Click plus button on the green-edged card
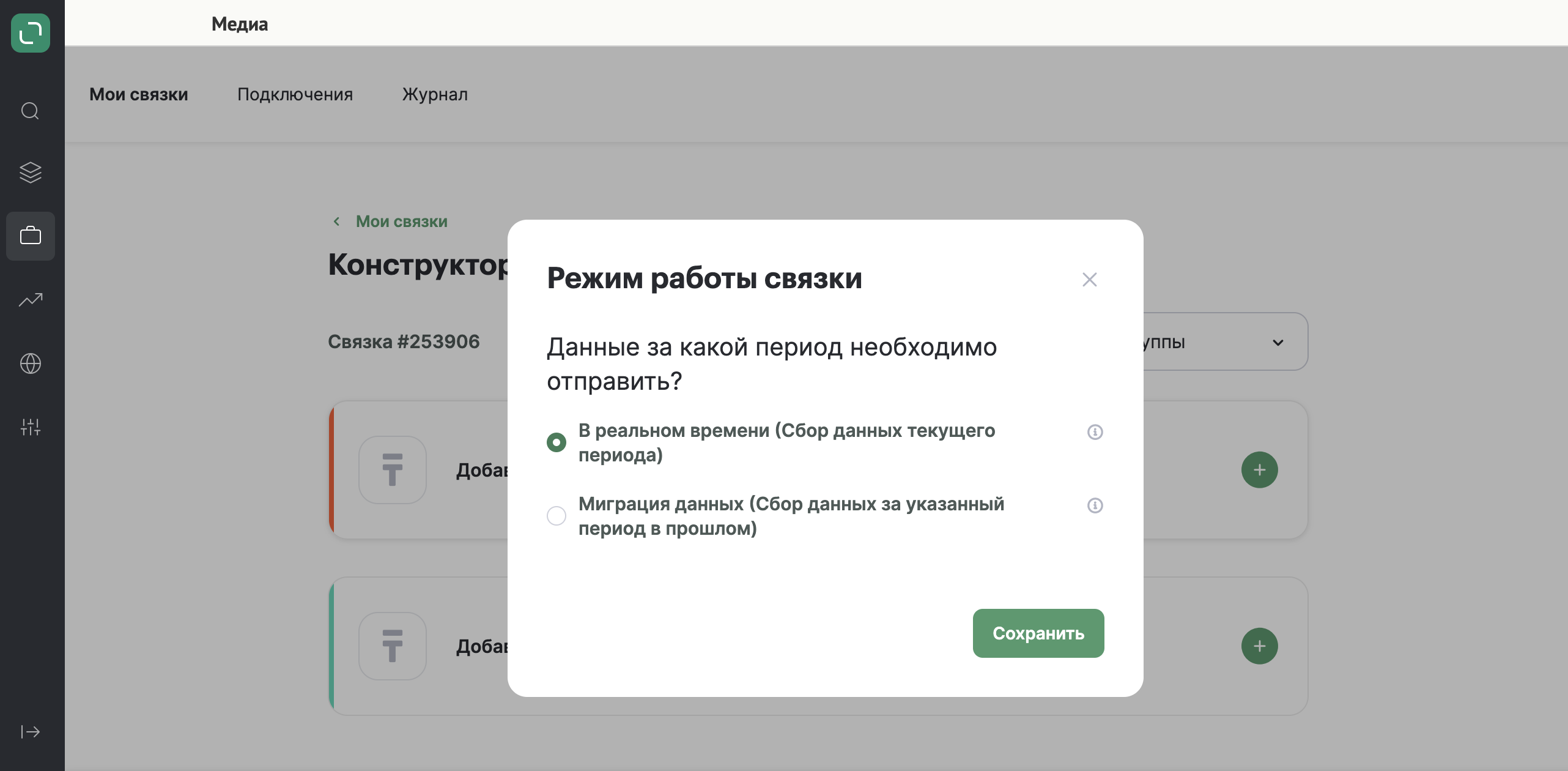 click(x=1260, y=646)
